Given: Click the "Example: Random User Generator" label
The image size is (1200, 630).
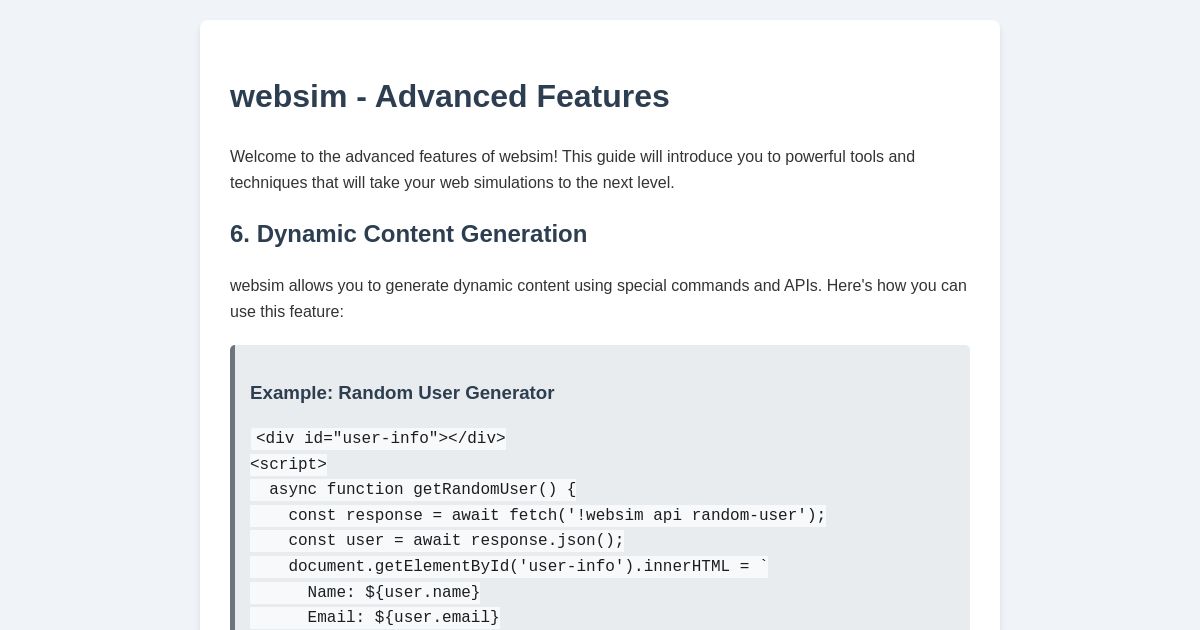Looking at the screenshot, I should [x=402, y=393].
